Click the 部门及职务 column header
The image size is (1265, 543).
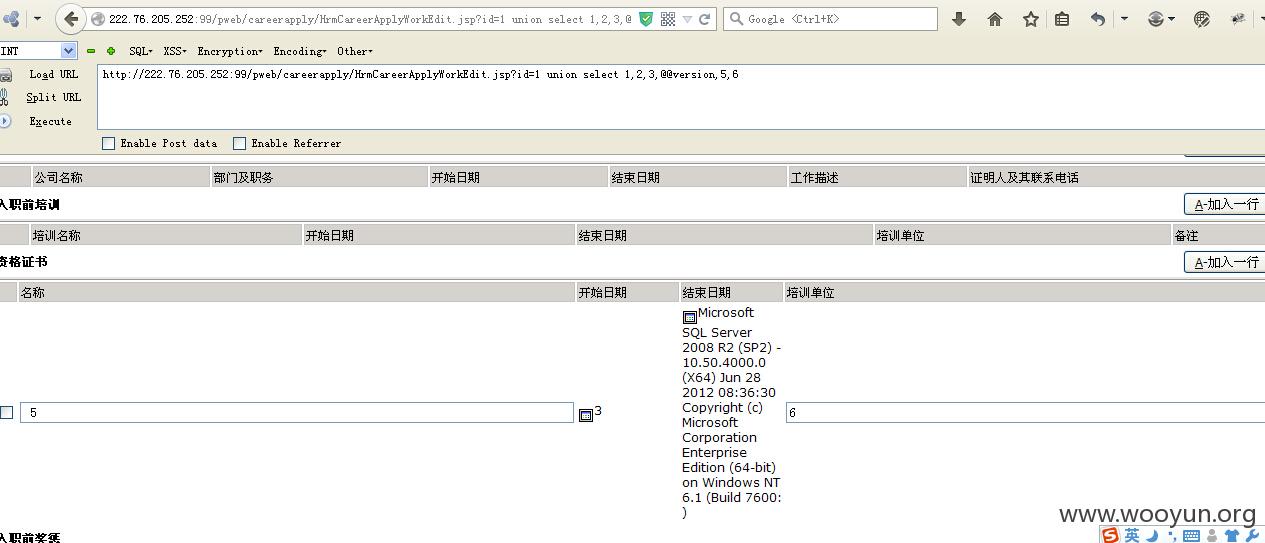coord(319,177)
